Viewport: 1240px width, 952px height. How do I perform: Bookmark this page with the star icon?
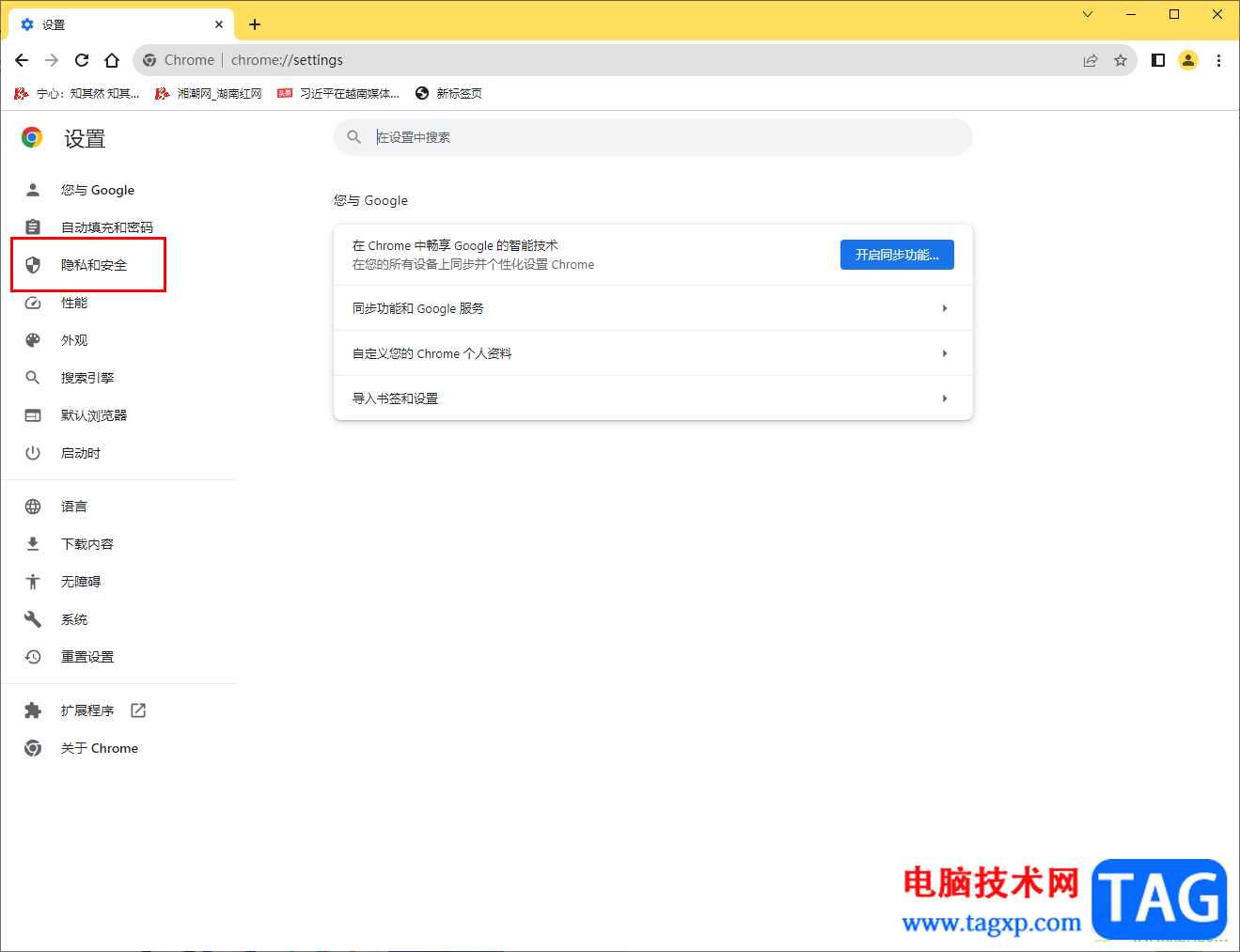1121,60
